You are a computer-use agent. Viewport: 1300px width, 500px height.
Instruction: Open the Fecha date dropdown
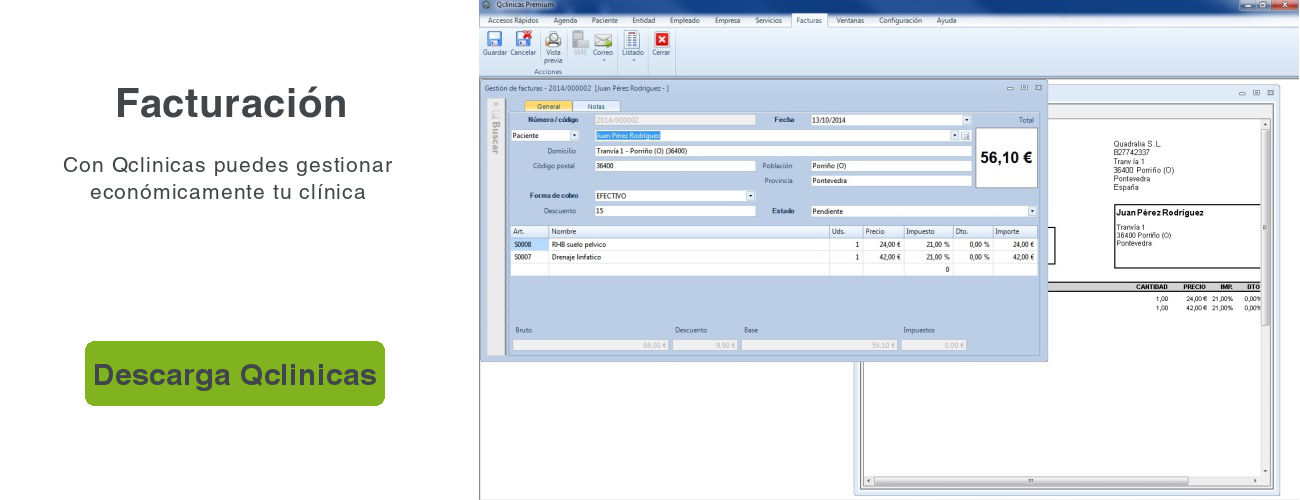point(966,119)
